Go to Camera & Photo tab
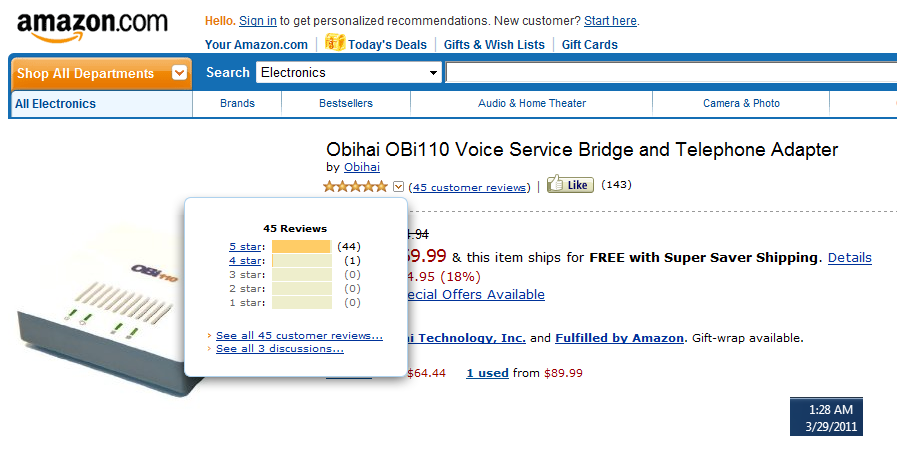 click(x=741, y=104)
